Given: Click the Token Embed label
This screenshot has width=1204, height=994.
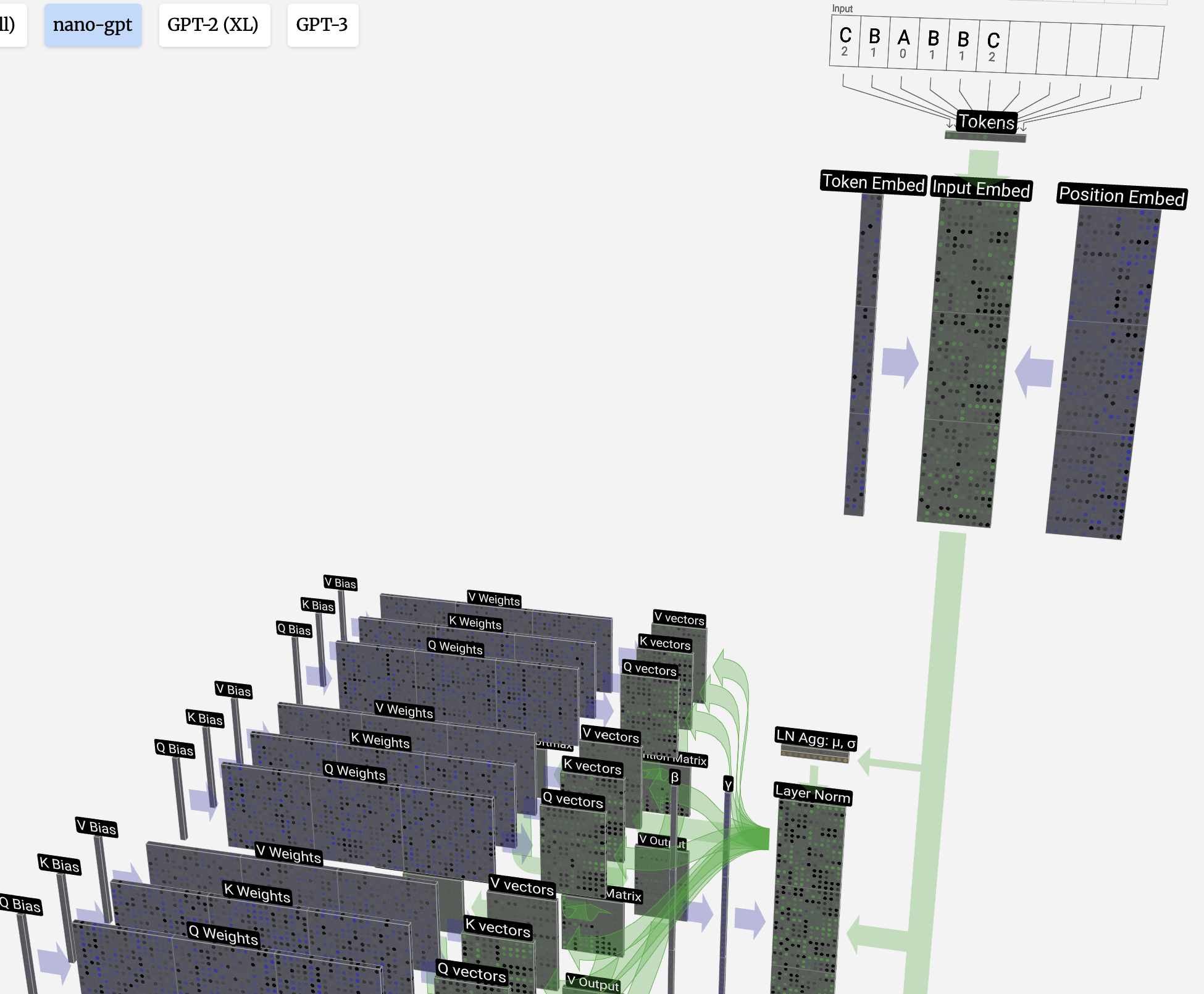Looking at the screenshot, I should 873,183.
